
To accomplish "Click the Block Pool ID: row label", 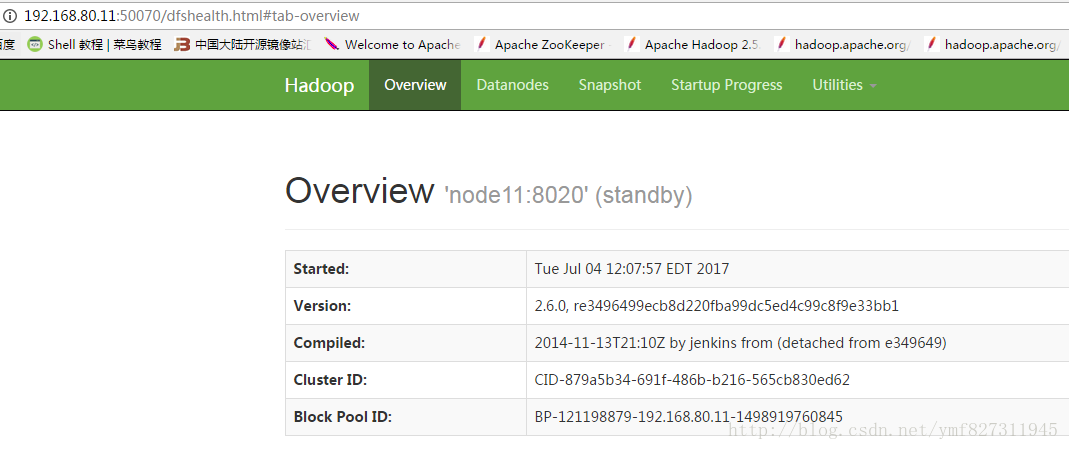I will pyautogui.click(x=342, y=417).
